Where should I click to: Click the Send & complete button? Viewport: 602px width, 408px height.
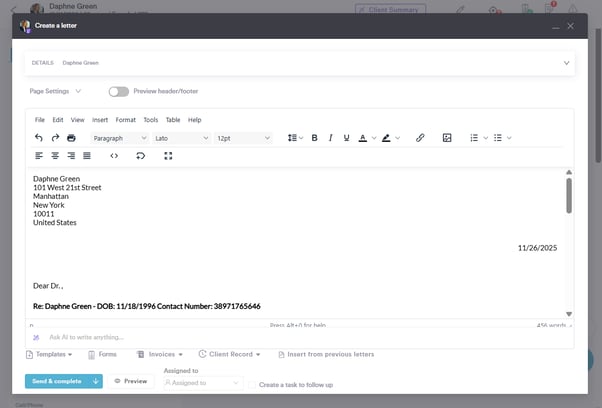point(56,381)
